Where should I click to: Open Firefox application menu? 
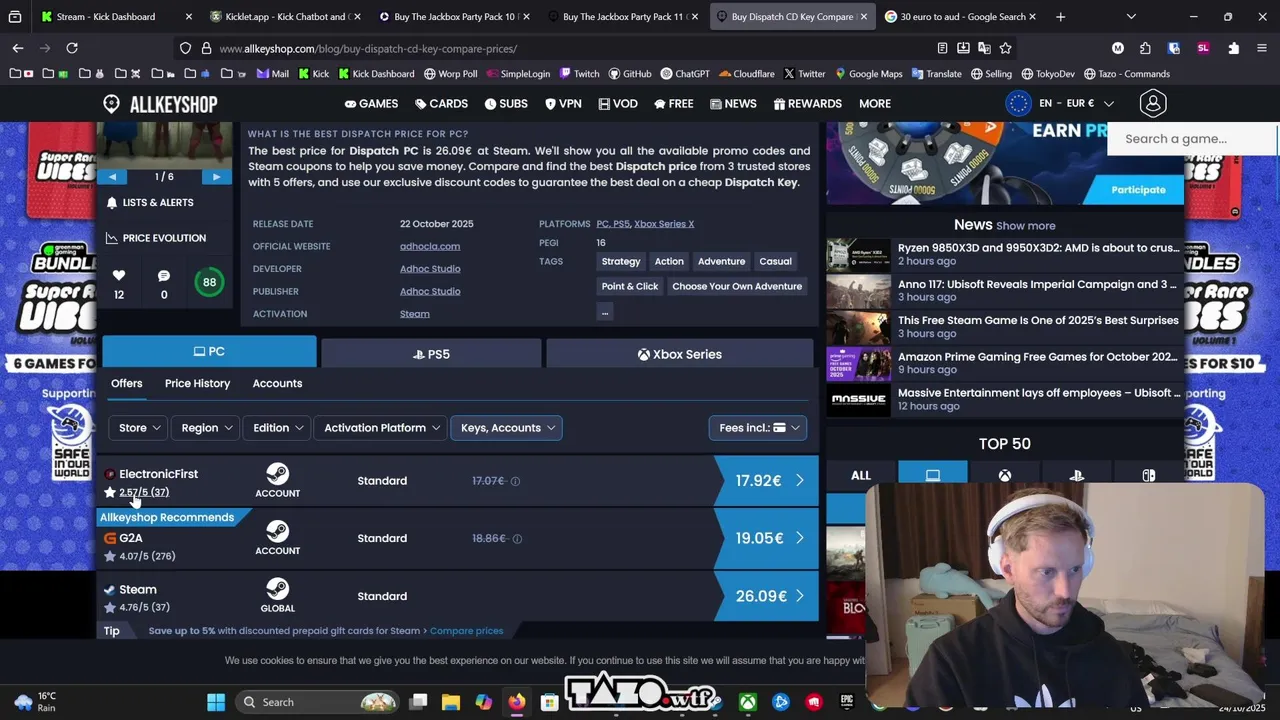(x=1261, y=48)
